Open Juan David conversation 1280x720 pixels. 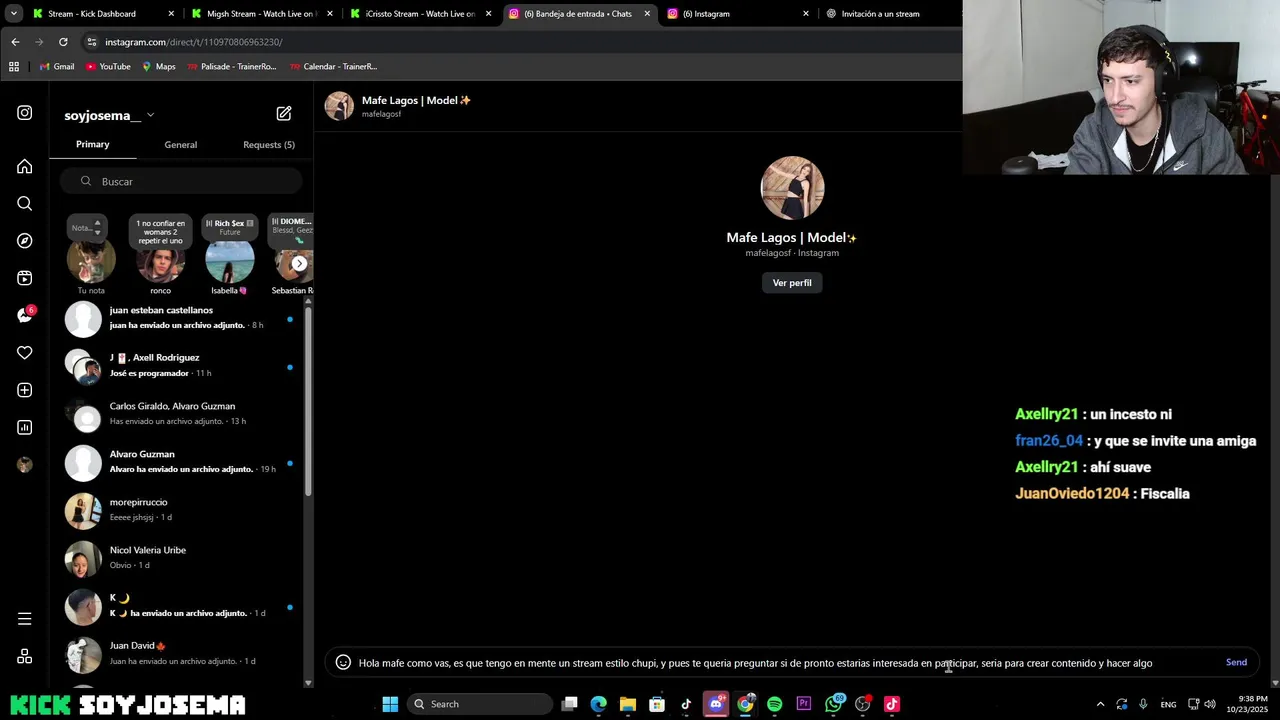[x=180, y=654]
